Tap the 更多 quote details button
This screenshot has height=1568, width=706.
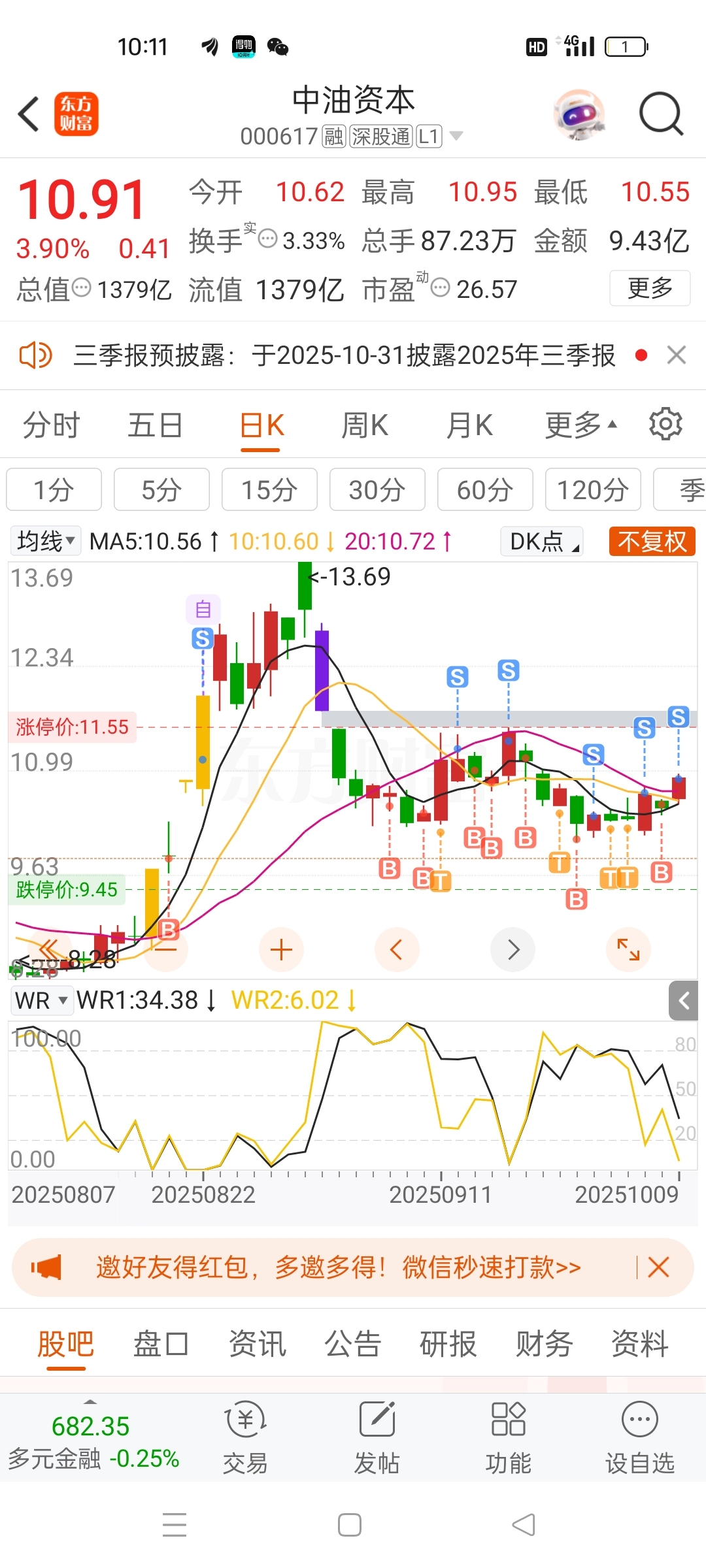pos(650,288)
